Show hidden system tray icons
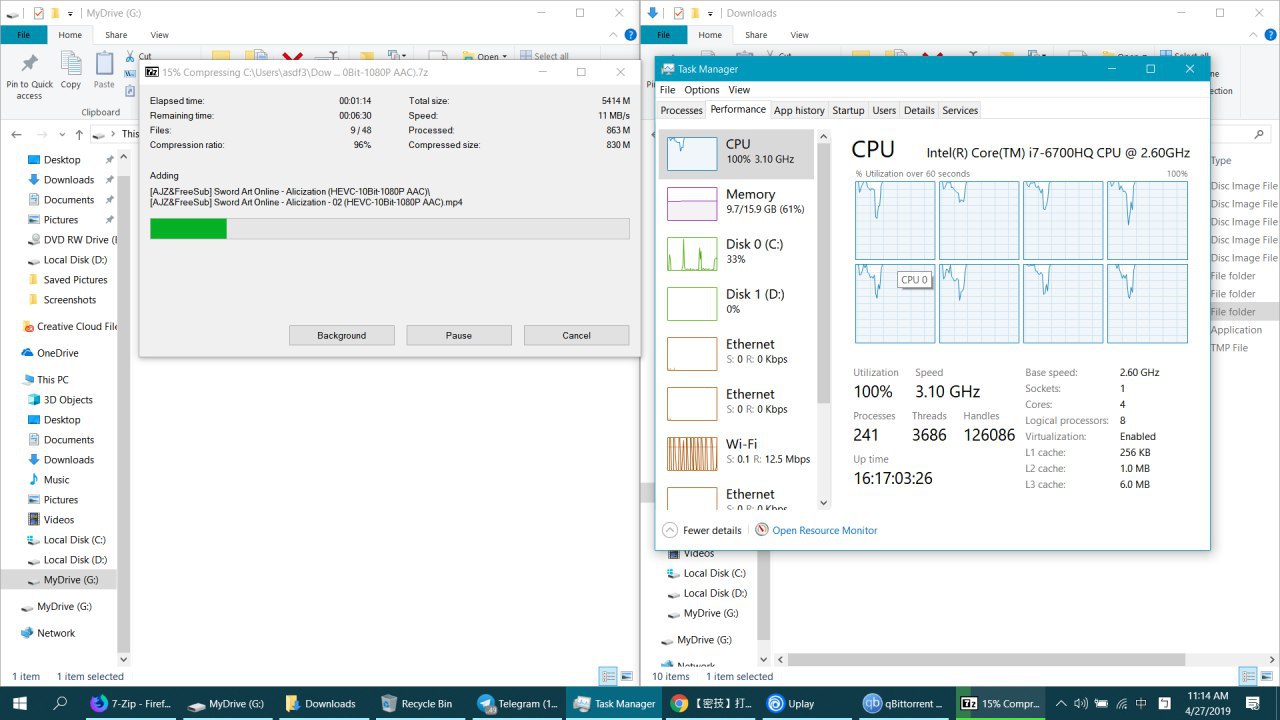1280x720 pixels. coord(1061,703)
